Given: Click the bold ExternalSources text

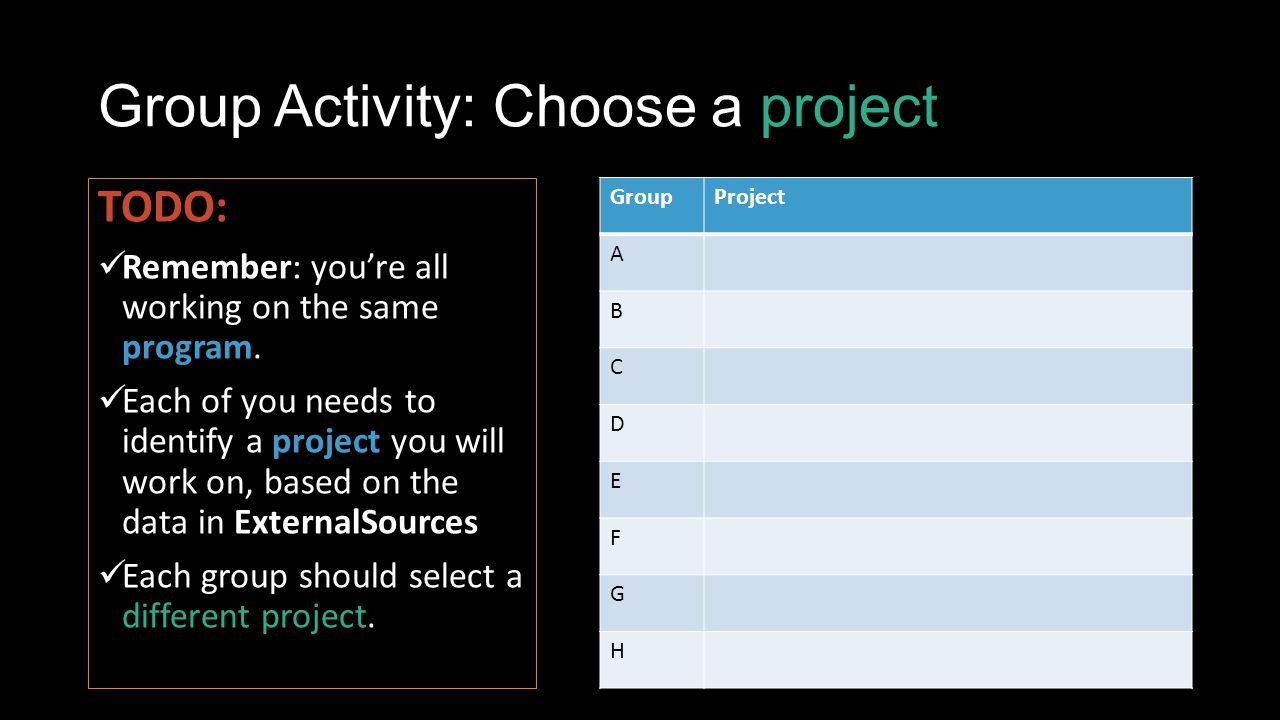Looking at the screenshot, I should pyautogui.click(x=356, y=522).
